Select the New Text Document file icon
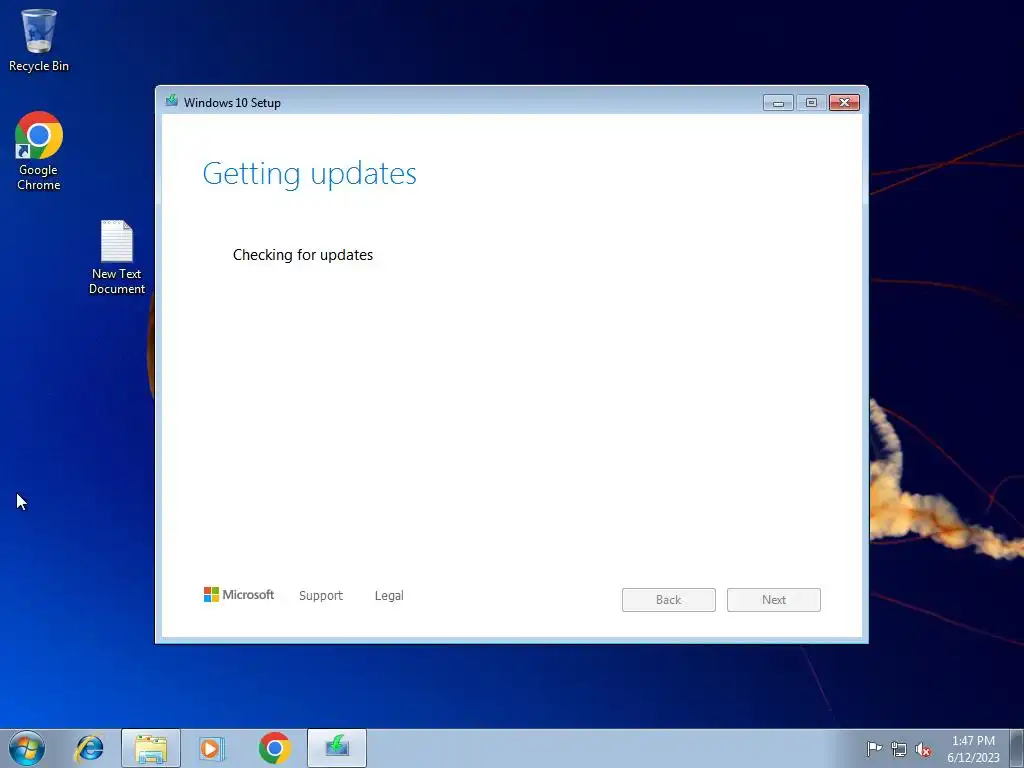Screen dimensions: 1024x768 (117, 257)
